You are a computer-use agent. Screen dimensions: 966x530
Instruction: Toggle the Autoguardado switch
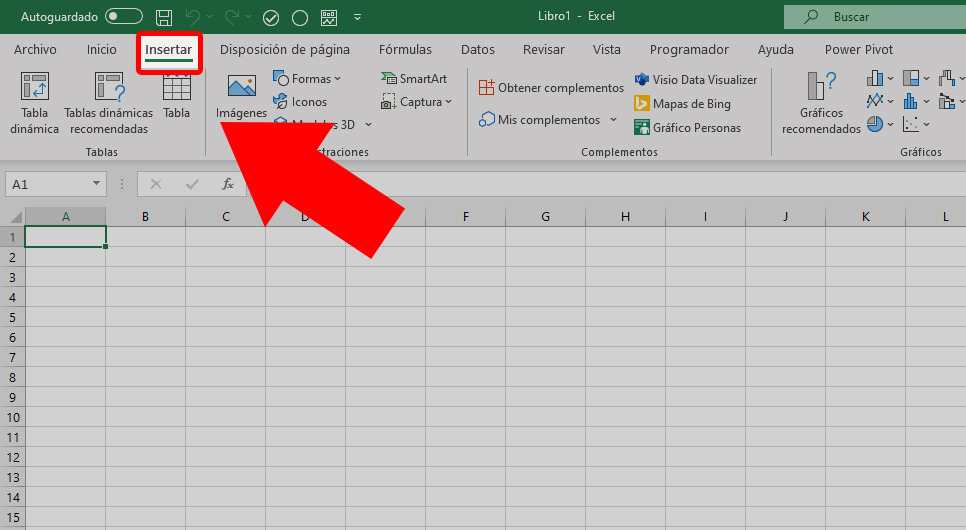click(x=124, y=17)
